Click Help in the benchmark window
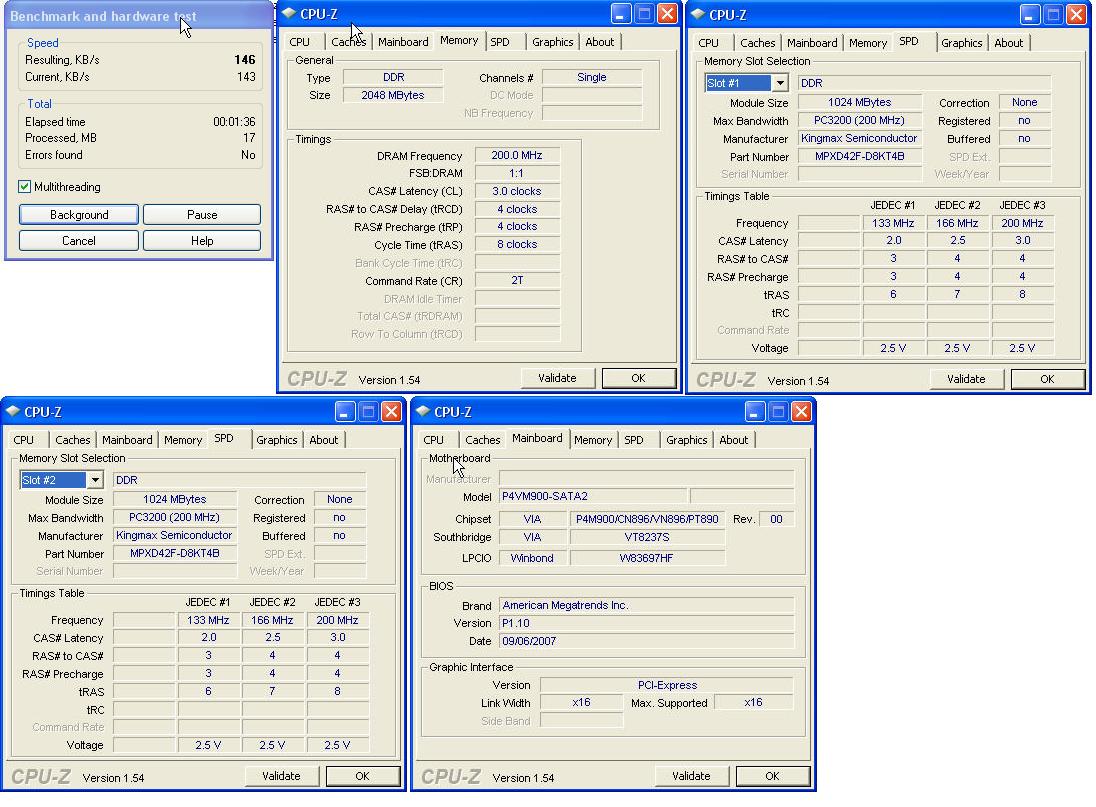Image resolution: width=1096 pixels, height=807 pixels. click(202, 240)
